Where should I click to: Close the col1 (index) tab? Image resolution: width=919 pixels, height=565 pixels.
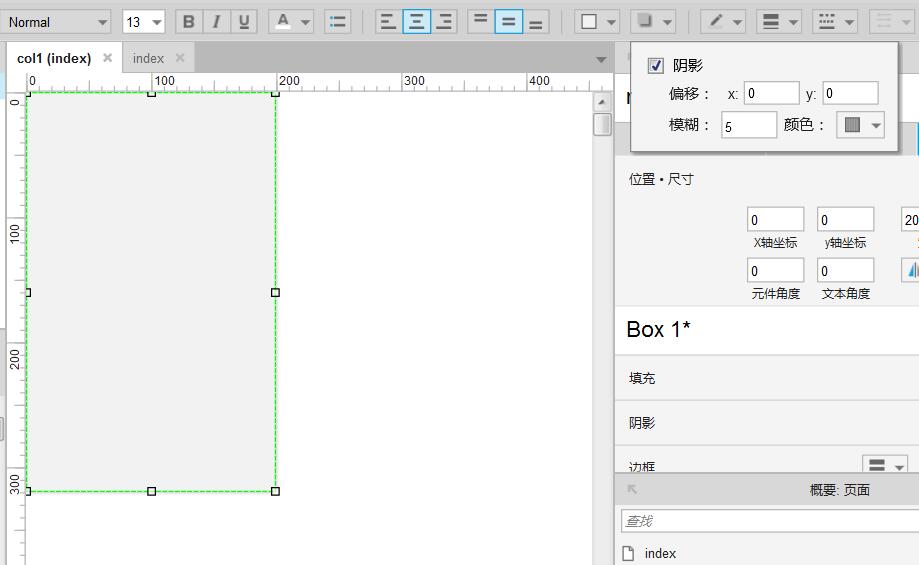108,58
